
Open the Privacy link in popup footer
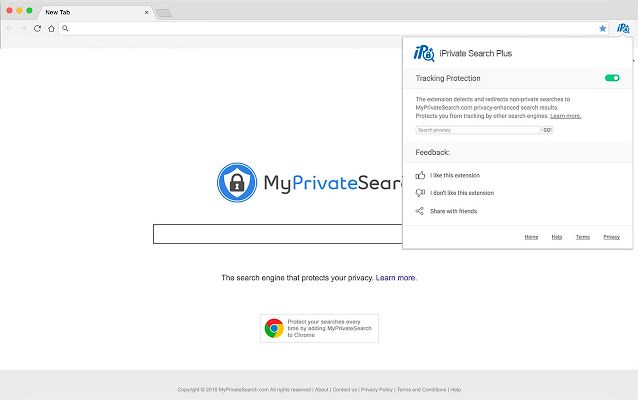[612, 237]
